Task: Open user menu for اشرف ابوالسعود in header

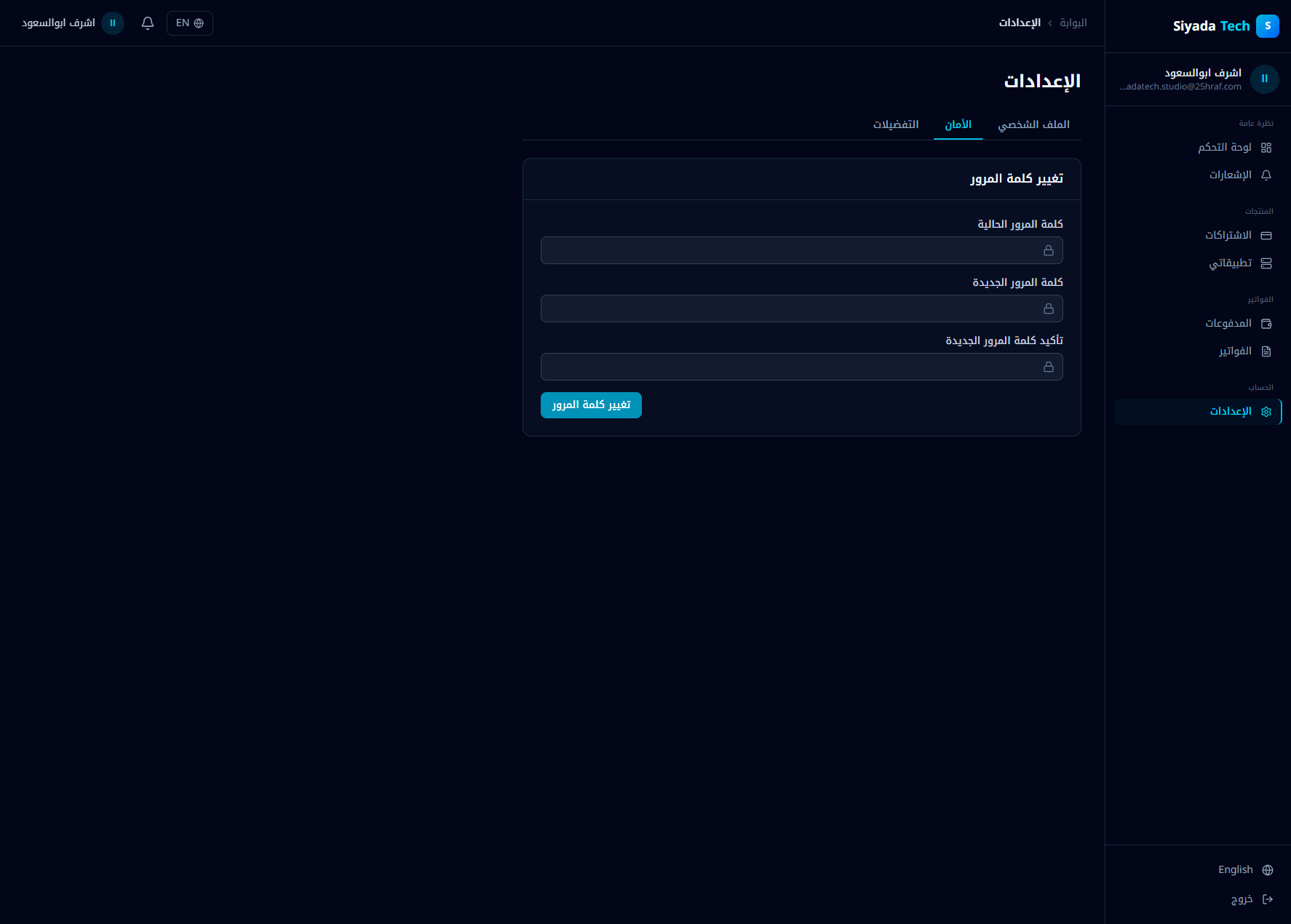Action: (x=73, y=23)
